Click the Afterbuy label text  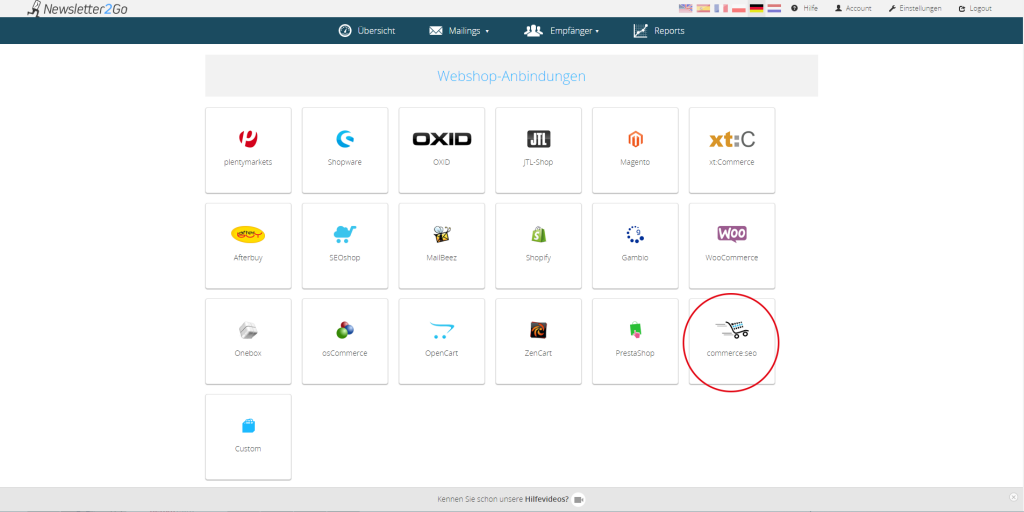point(248,257)
